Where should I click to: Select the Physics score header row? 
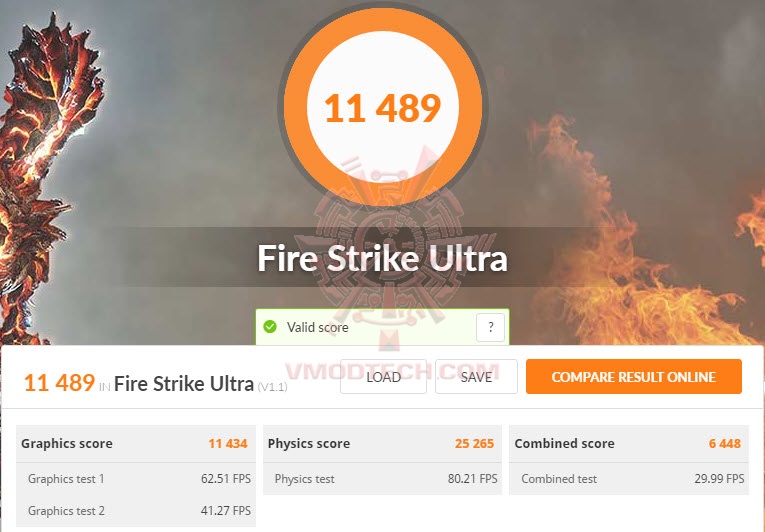point(382,443)
